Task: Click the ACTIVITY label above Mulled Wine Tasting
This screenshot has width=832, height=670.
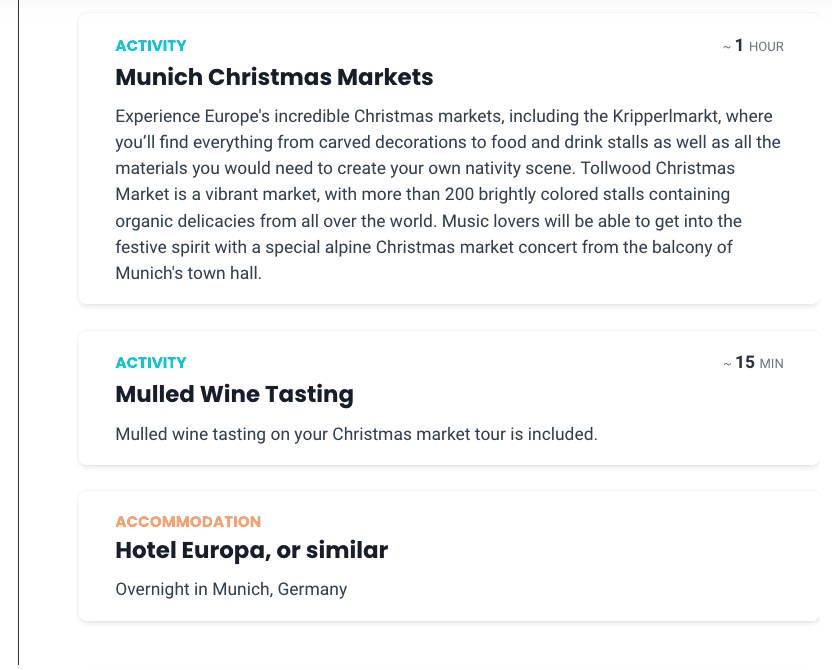Action: point(151,363)
